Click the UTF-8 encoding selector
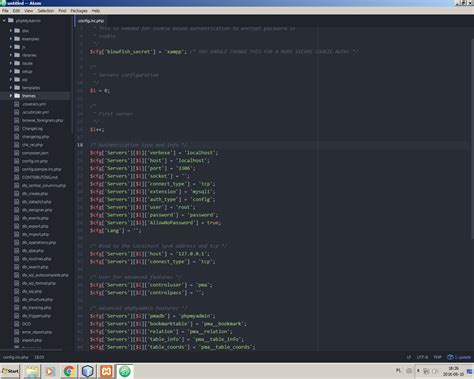 pyautogui.click(x=422, y=357)
